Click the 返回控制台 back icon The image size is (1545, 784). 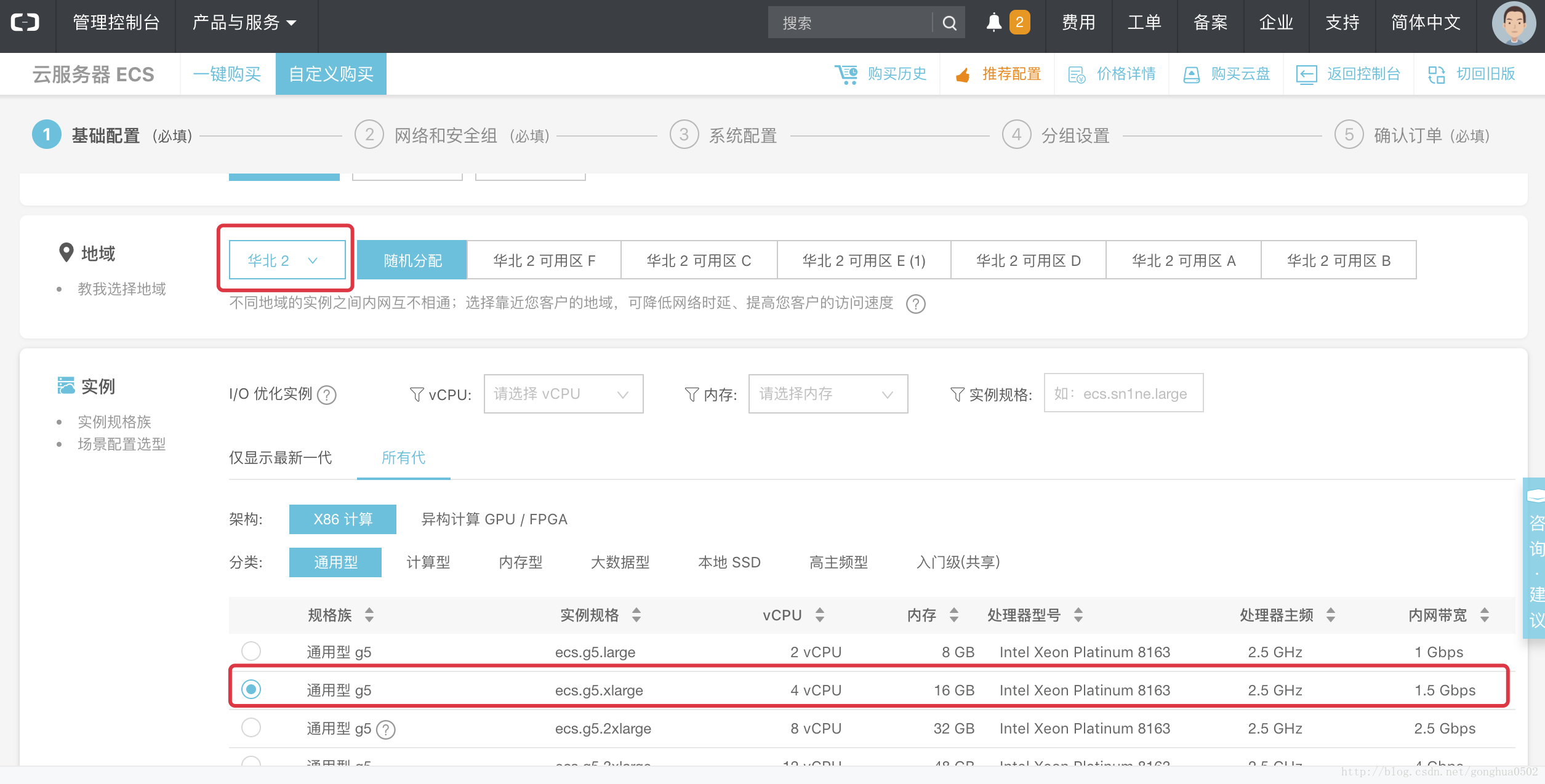pos(1306,74)
